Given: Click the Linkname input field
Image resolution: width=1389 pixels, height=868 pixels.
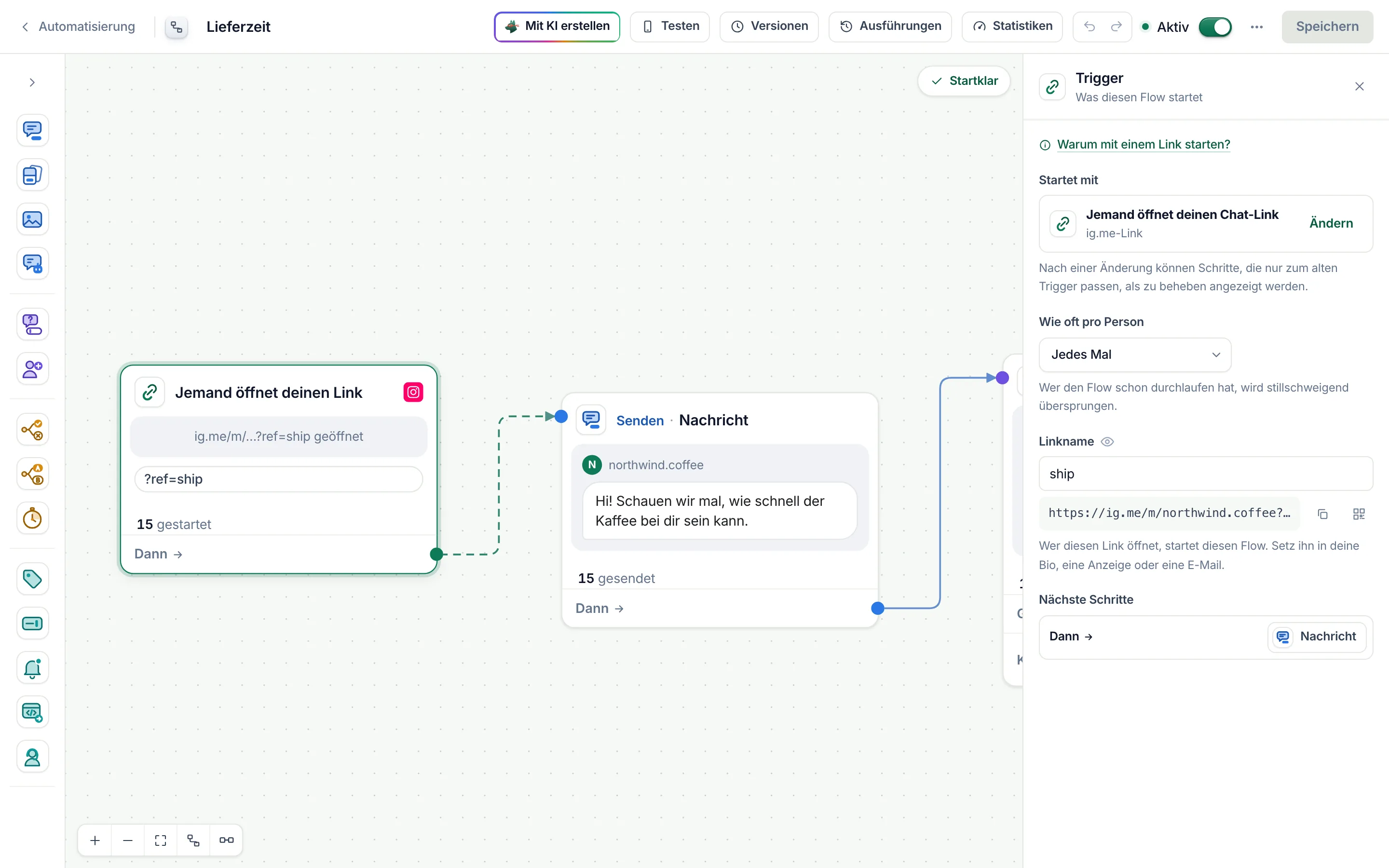Looking at the screenshot, I should tap(1205, 474).
